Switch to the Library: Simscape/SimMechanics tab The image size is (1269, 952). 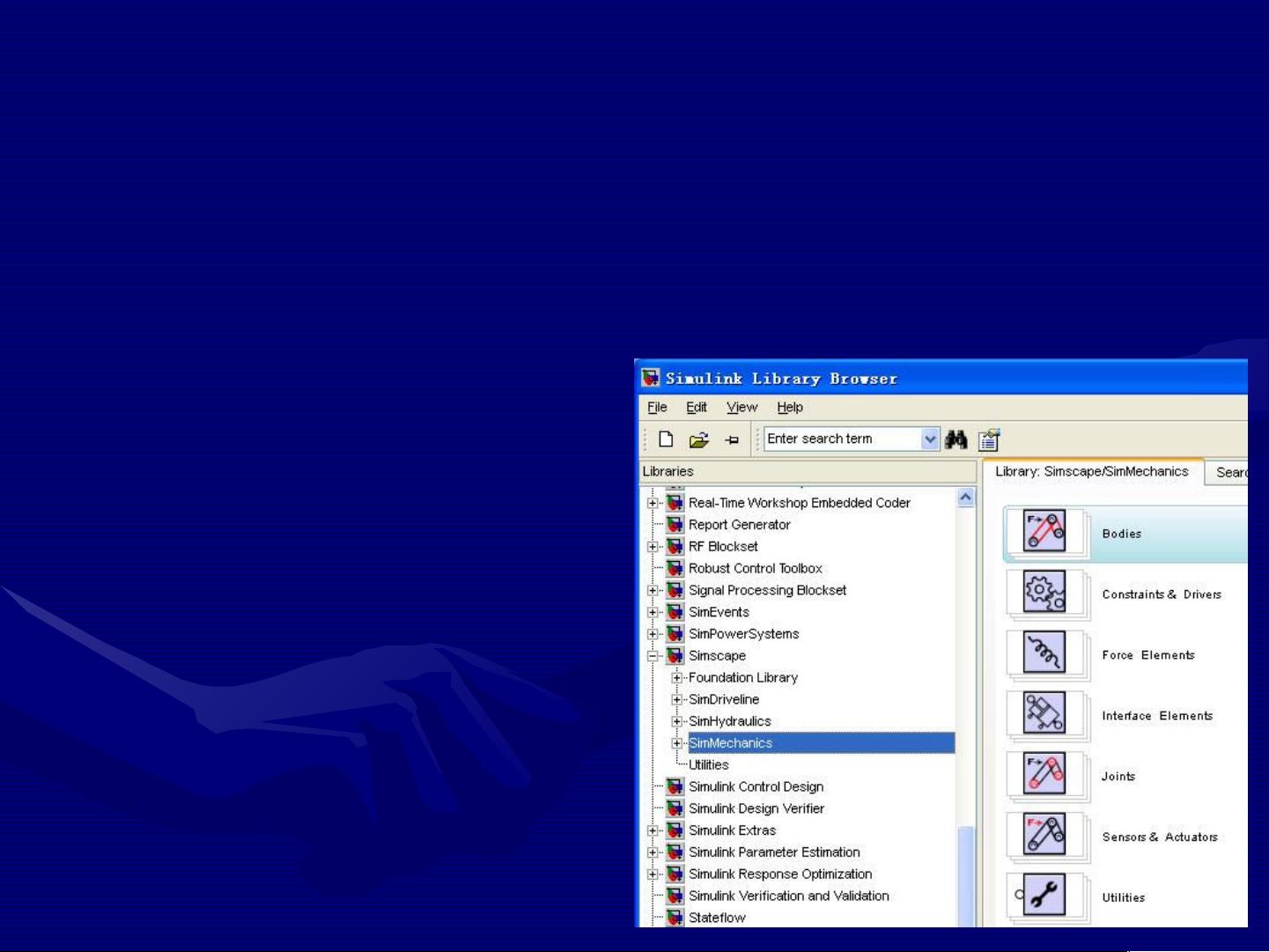1092,471
